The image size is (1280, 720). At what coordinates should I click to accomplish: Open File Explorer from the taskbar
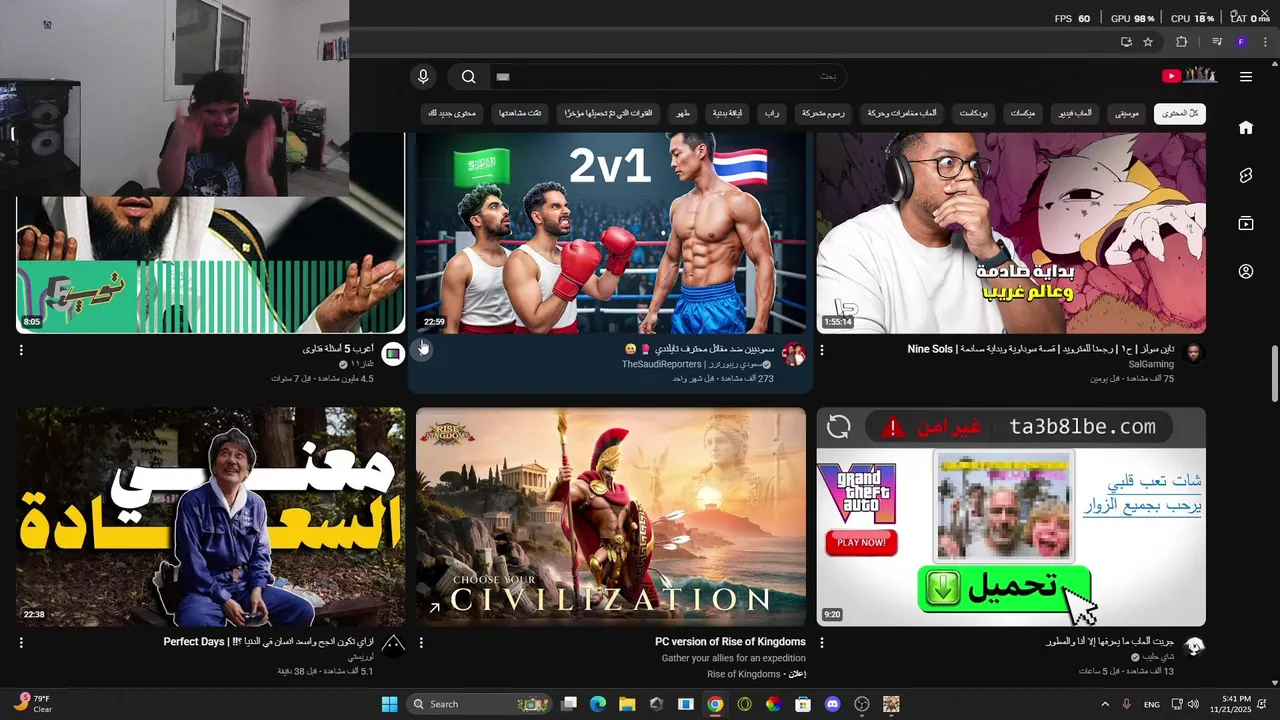click(x=627, y=704)
